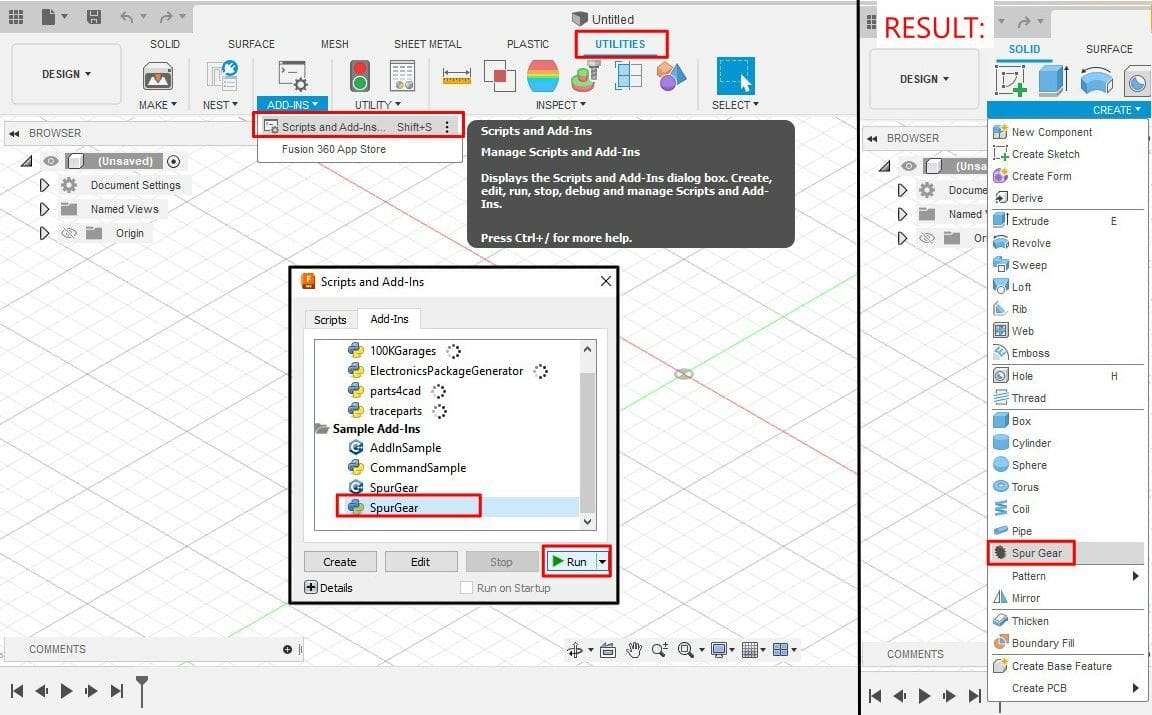Open the CREATE dropdown in RESULT panel
This screenshot has width=1152, height=715.
tap(1117, 110)
